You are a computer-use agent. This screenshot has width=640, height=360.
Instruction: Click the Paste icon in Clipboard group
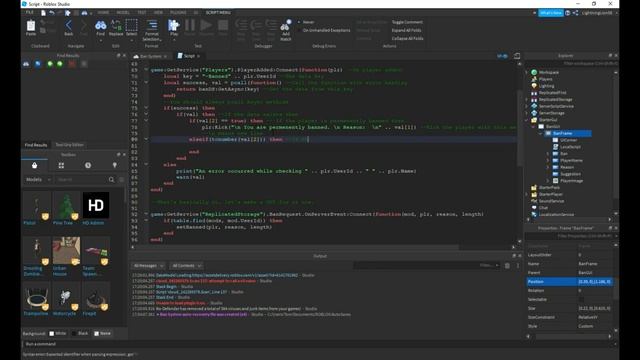31,26
